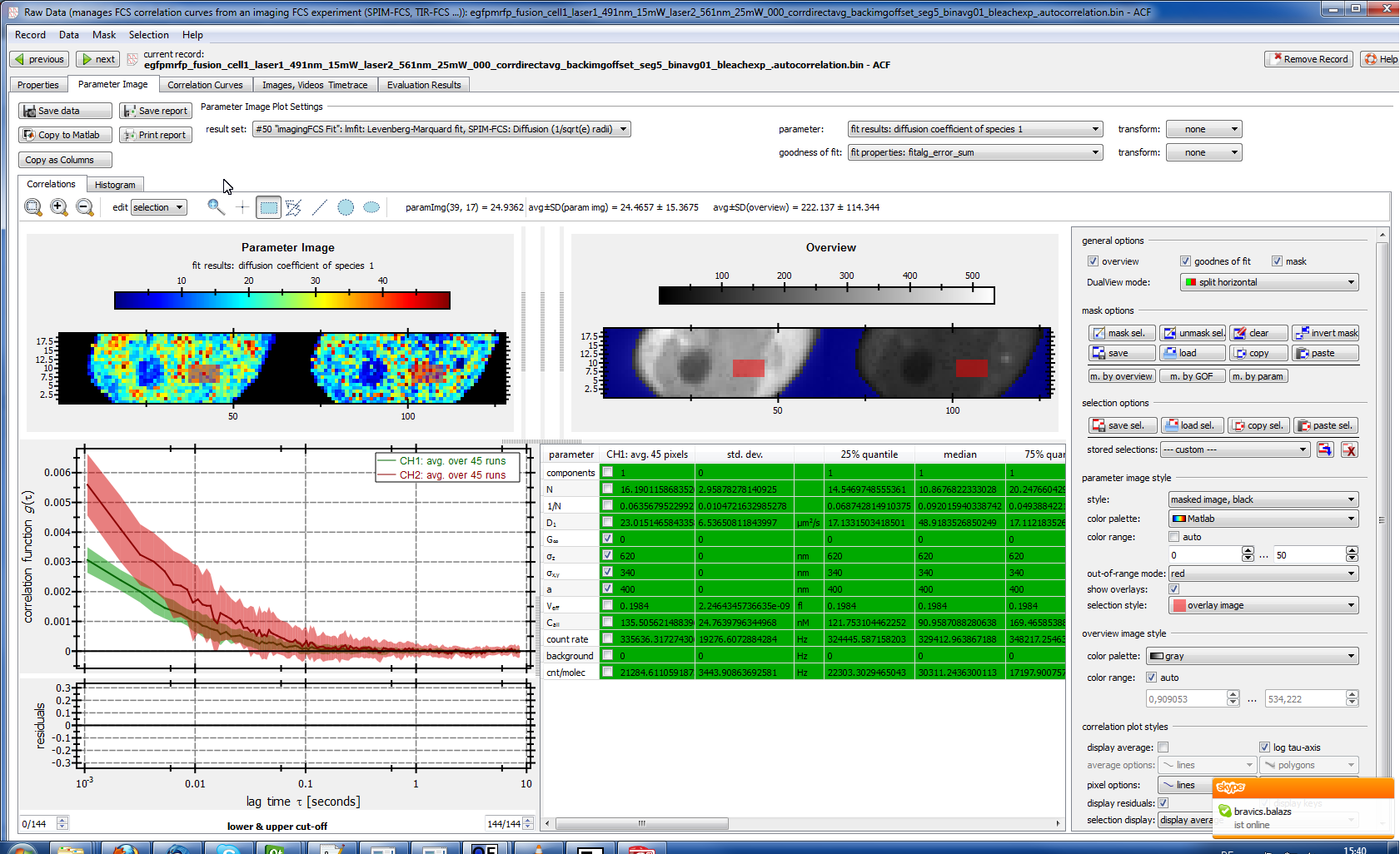Click the store selection icon
Viewport: 1400px width, 854px height.
click(1325, 449)
